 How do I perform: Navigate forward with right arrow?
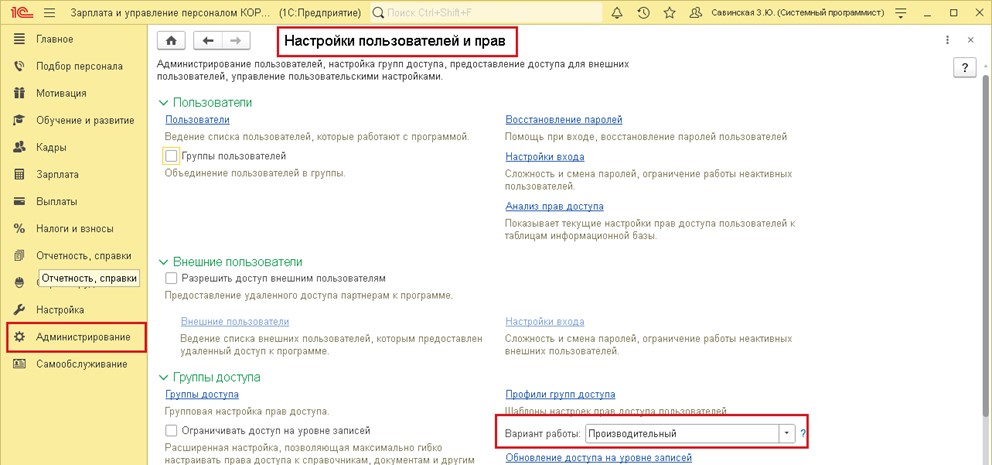[x=235, y=40]
